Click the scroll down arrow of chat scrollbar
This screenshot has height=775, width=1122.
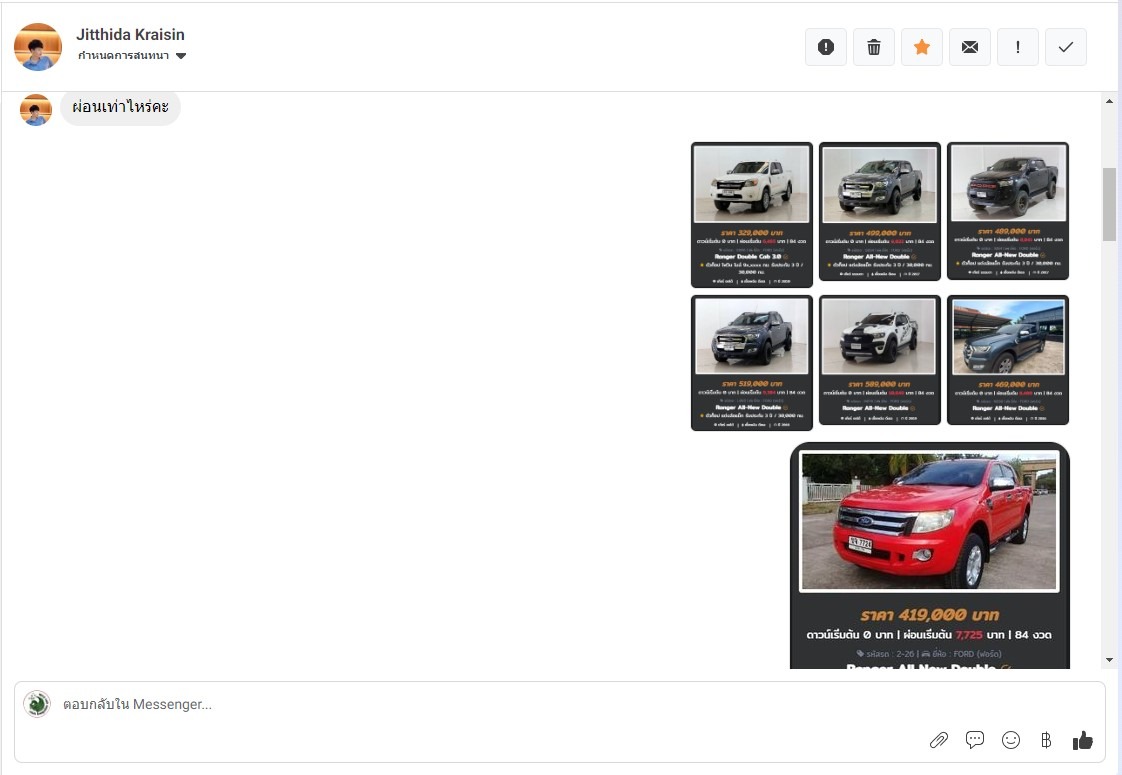1109,660
